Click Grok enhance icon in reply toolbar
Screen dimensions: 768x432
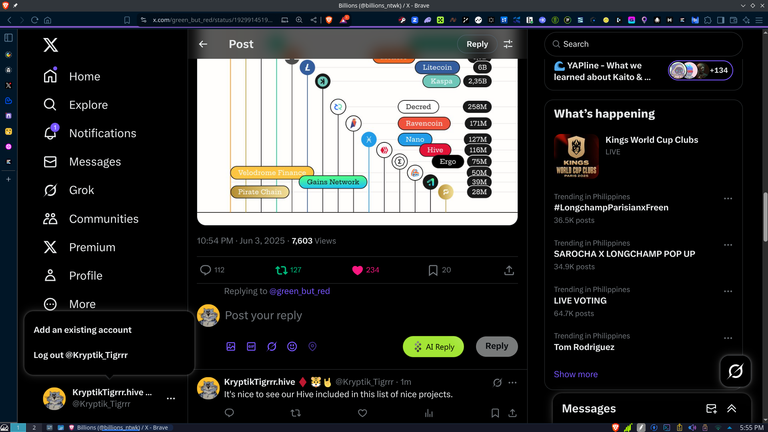271,346
